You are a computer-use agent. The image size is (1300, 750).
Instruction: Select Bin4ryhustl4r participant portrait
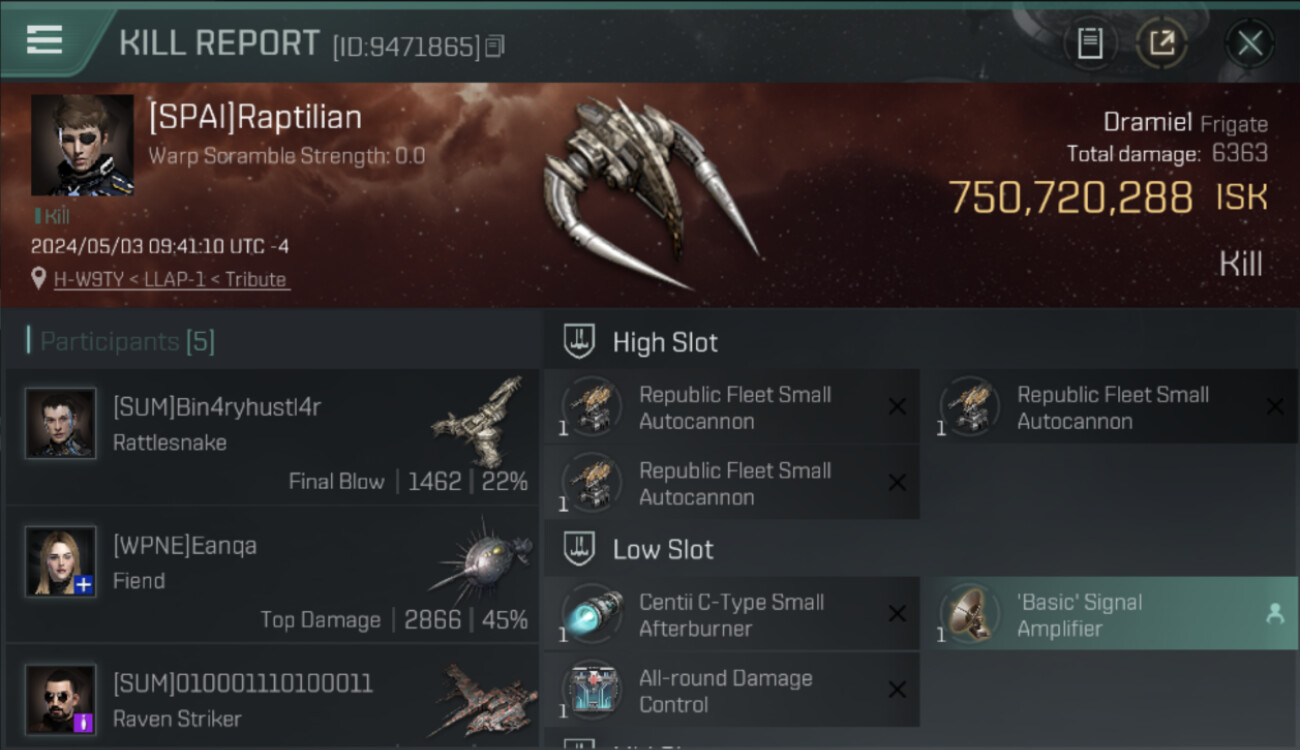coord(61,424)
